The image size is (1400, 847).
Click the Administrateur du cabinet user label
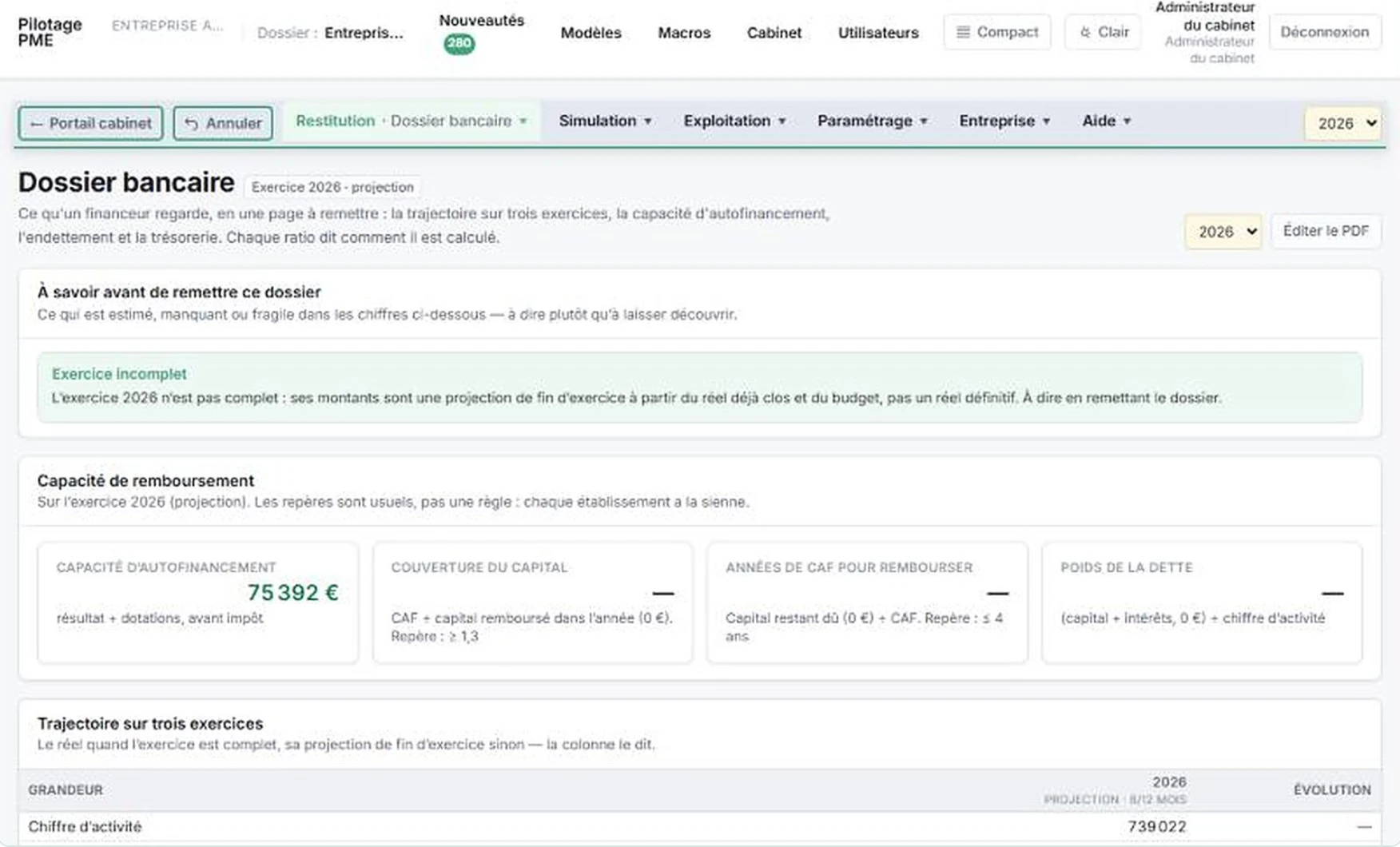click(x=1204, y=32)
